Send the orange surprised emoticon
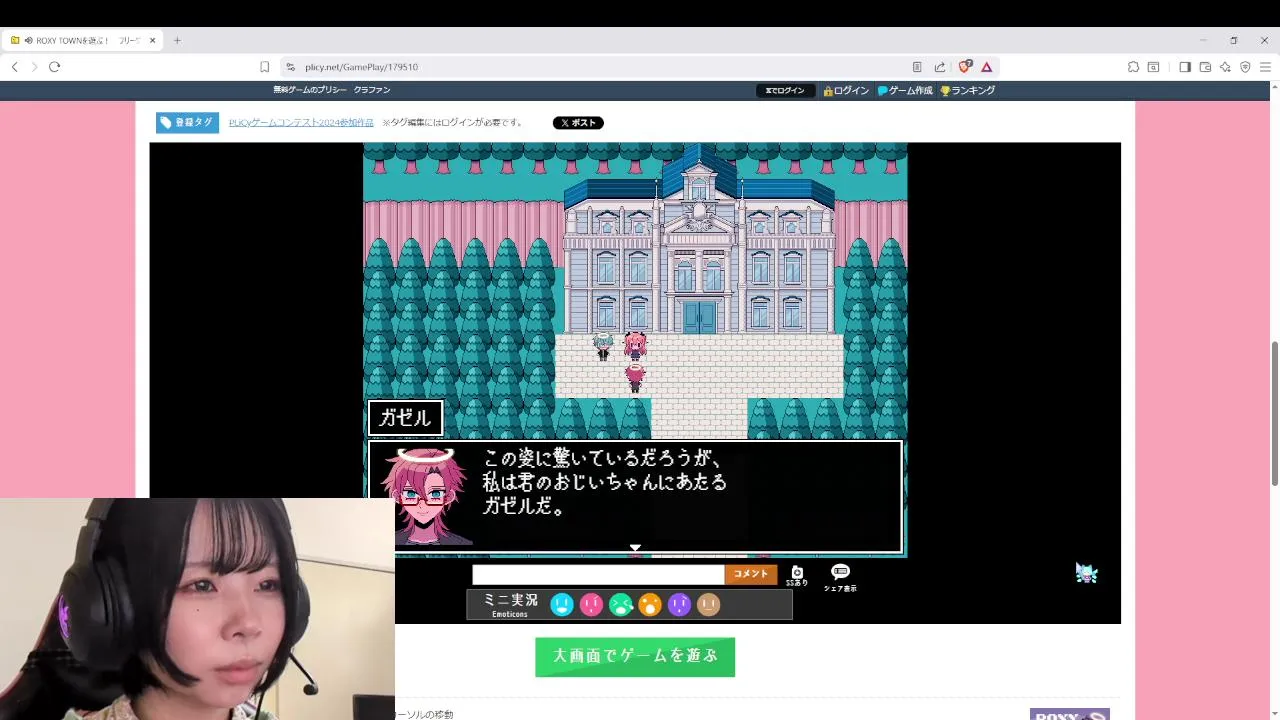This screenshot has height=720, width=1280. [650, 604]
